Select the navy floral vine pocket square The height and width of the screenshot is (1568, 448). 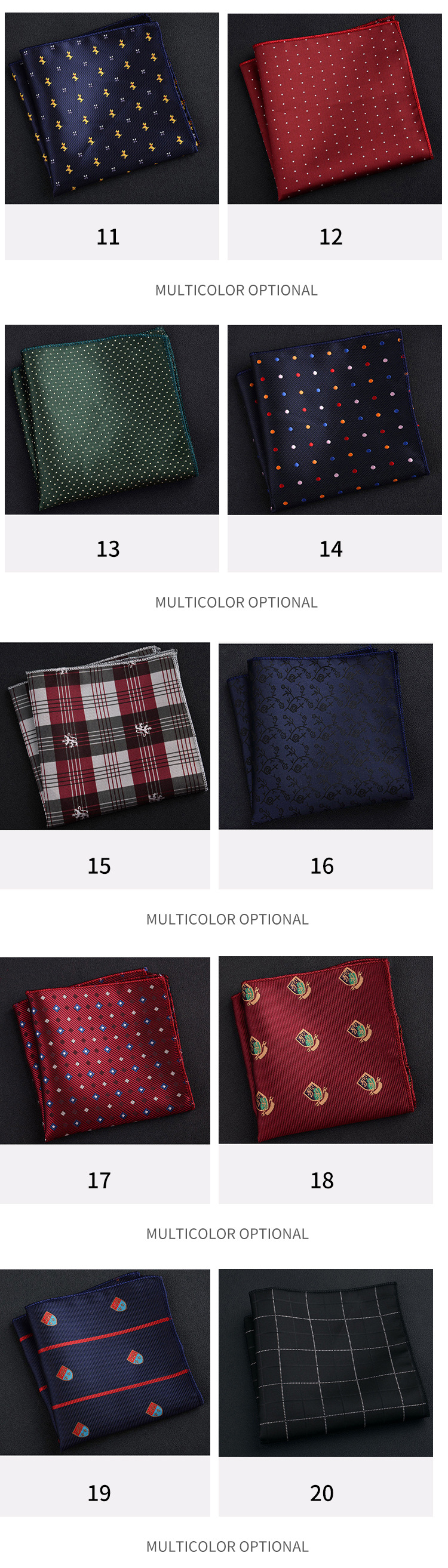(326, 736)
